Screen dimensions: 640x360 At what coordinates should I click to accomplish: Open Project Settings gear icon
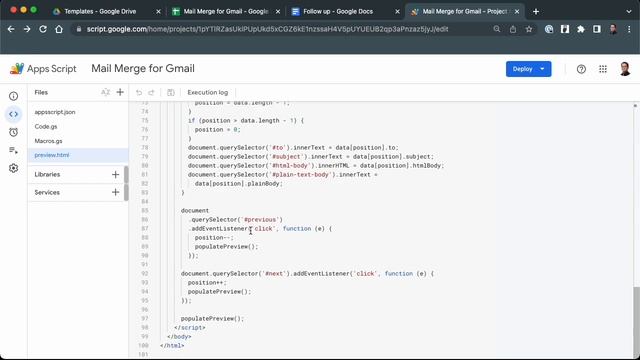(x=13, y=168)
